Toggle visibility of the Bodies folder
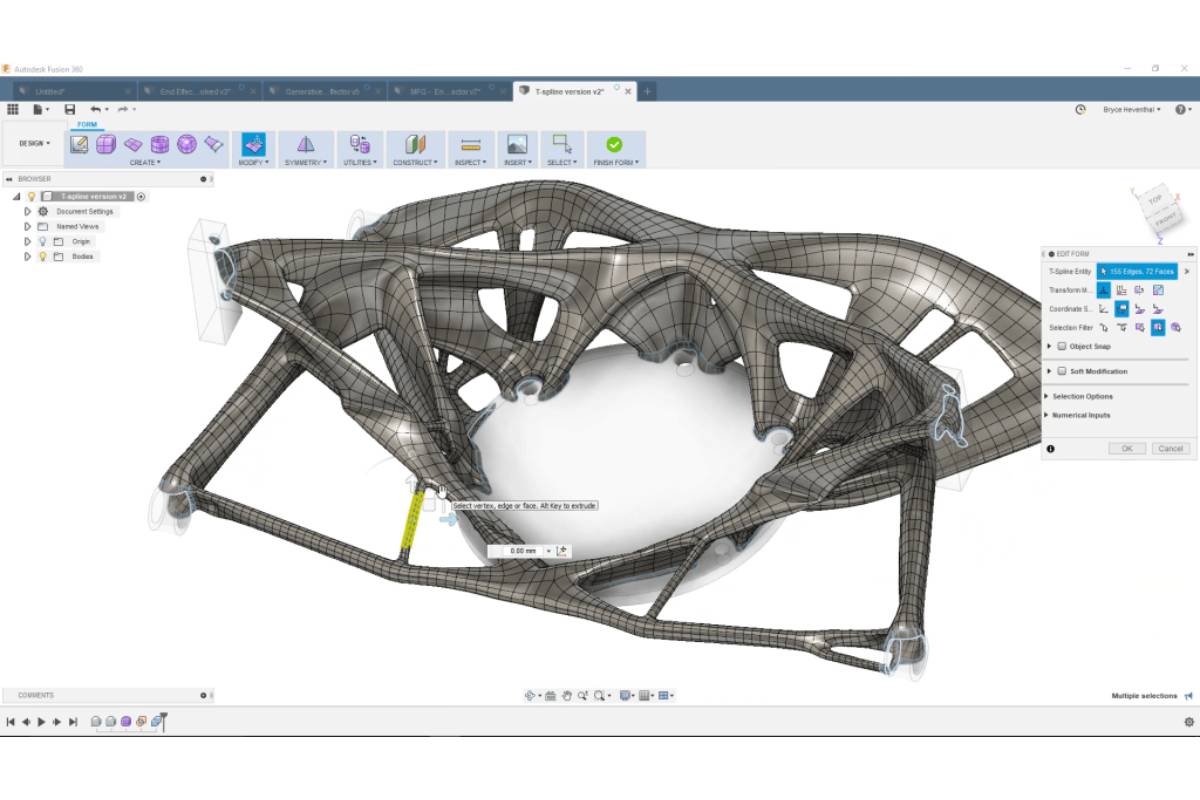This screenshot has height=800, width=1200. point(42,256)
